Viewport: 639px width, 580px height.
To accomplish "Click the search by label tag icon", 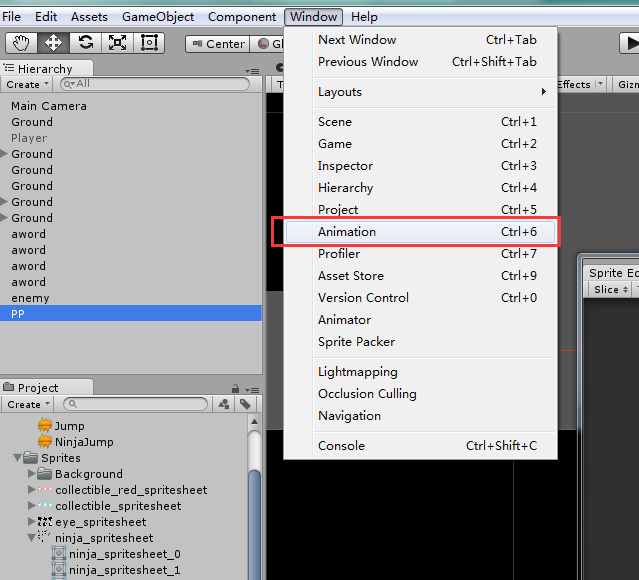I will coord(245,404).
